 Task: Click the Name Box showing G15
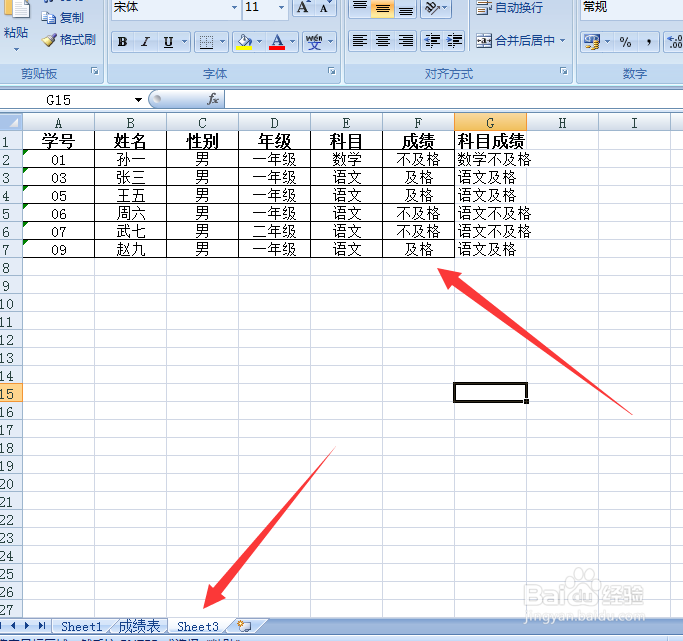65,100
